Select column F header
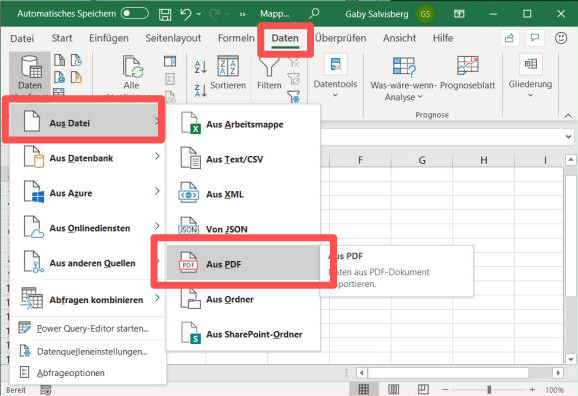Screen dimensions: 578x396 coord(360,160)
